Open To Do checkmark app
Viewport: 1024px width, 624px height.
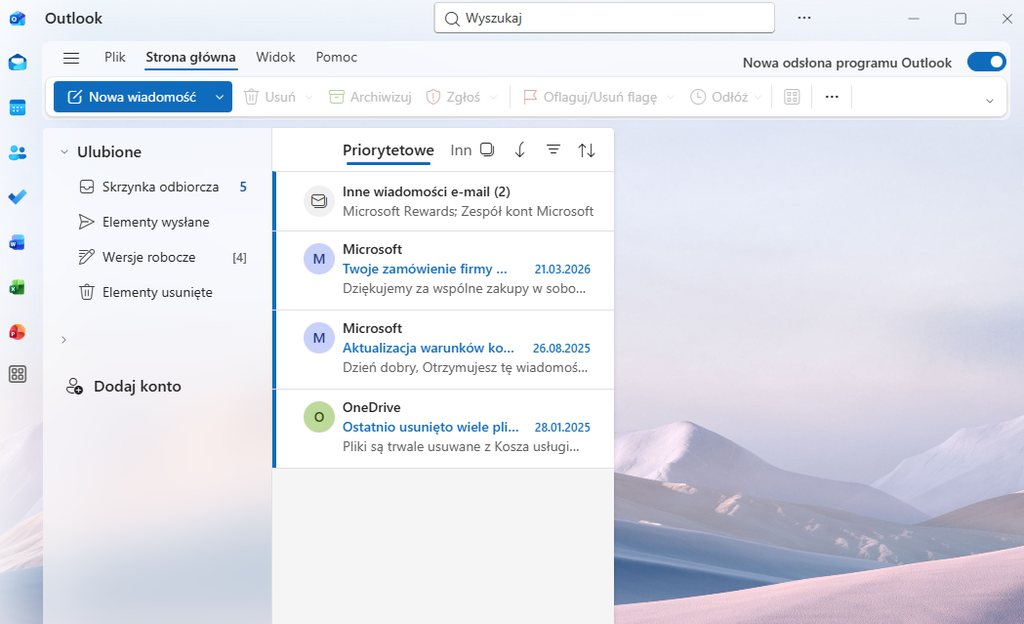18,196
